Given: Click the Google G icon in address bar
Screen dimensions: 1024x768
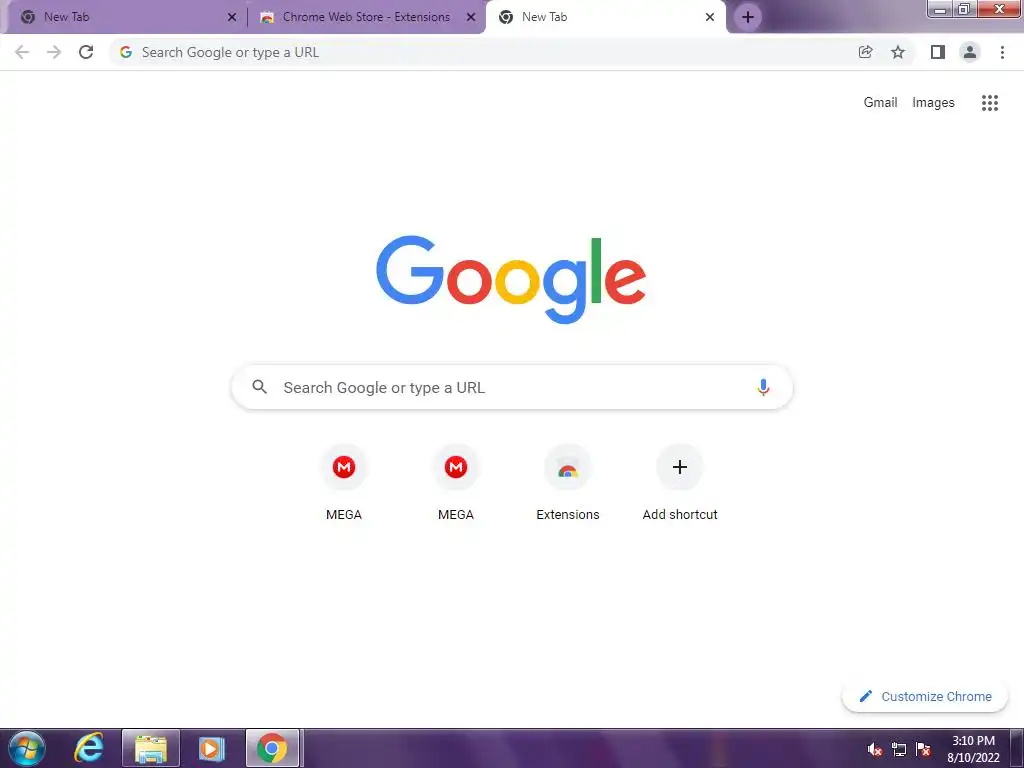Looking at the screenshot, I should coord(126,52).
